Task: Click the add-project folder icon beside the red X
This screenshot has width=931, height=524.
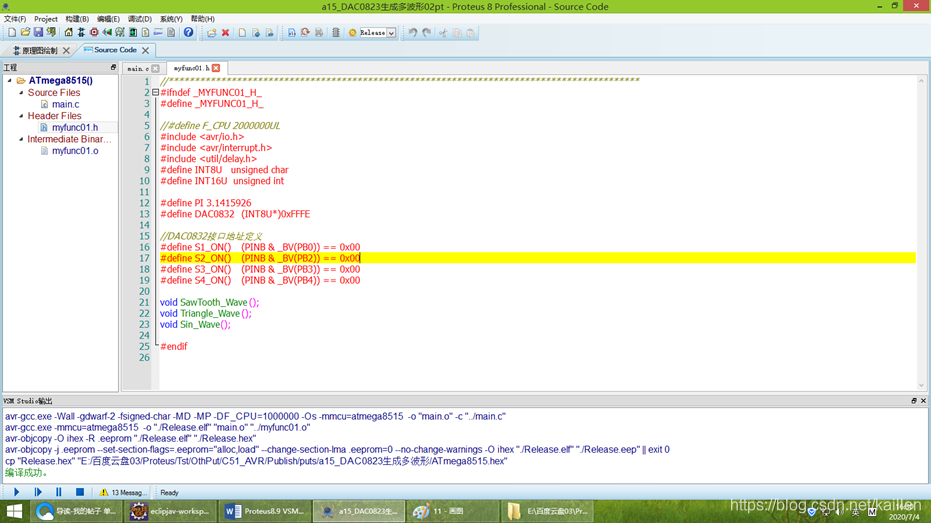Action: click(212, 33)
